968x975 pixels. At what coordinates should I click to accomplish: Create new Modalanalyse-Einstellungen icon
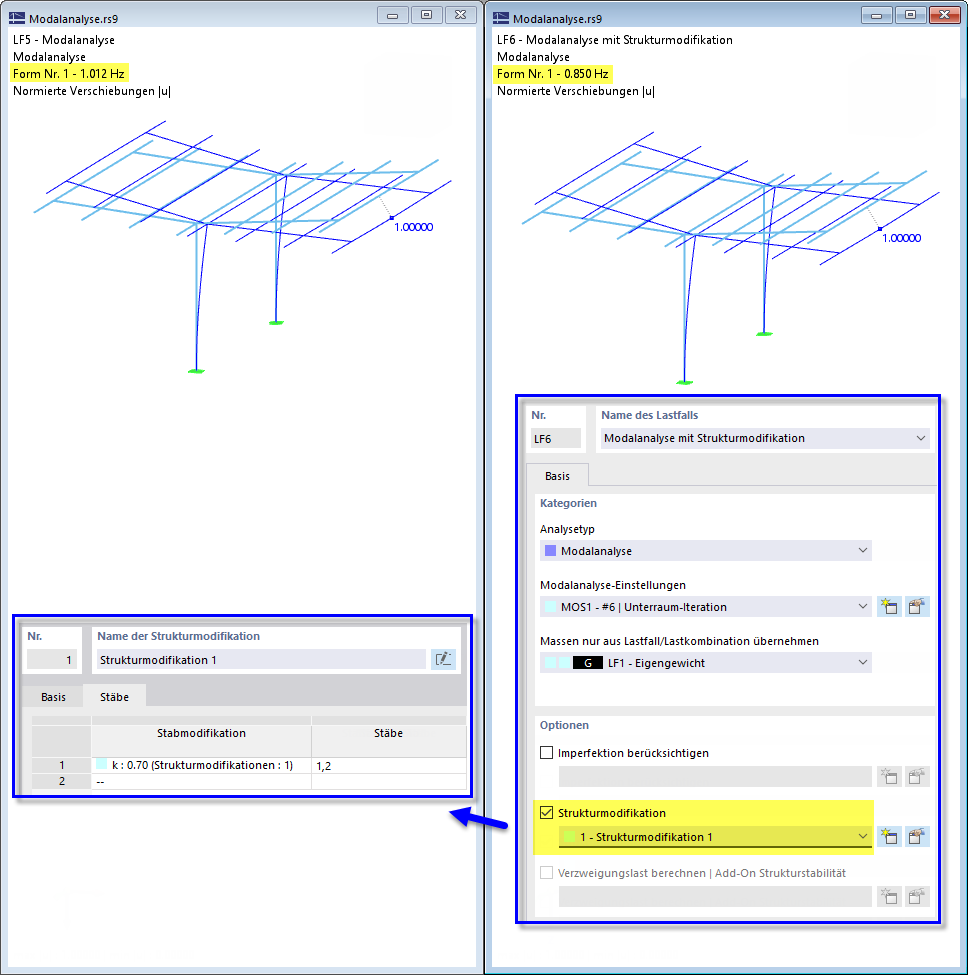click(890, 606)
